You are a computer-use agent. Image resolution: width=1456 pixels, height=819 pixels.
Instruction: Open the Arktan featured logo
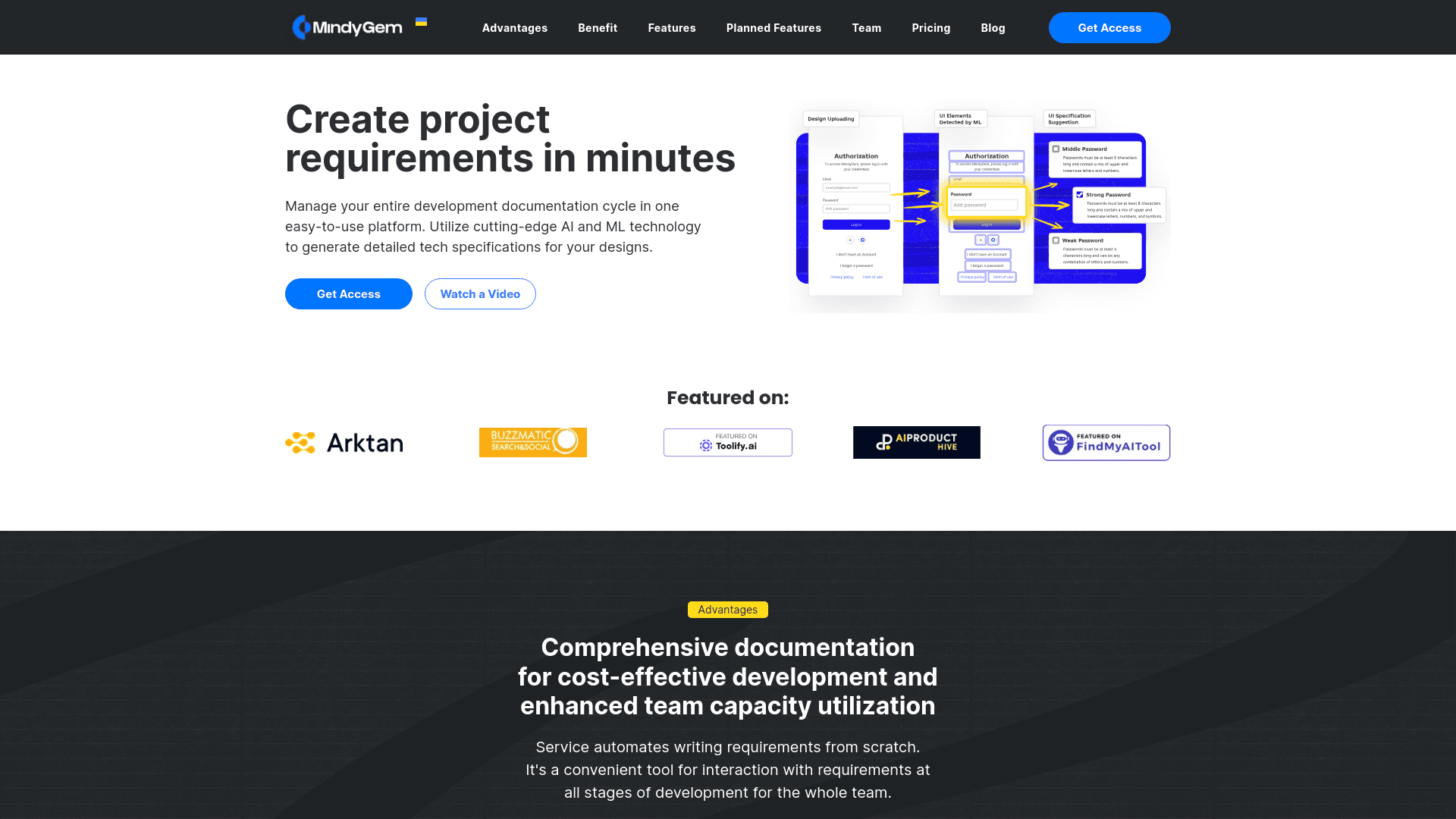[344, 443]
